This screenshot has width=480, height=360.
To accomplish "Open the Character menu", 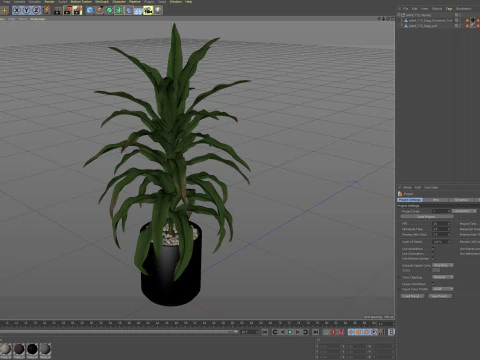I will point(119,2).
